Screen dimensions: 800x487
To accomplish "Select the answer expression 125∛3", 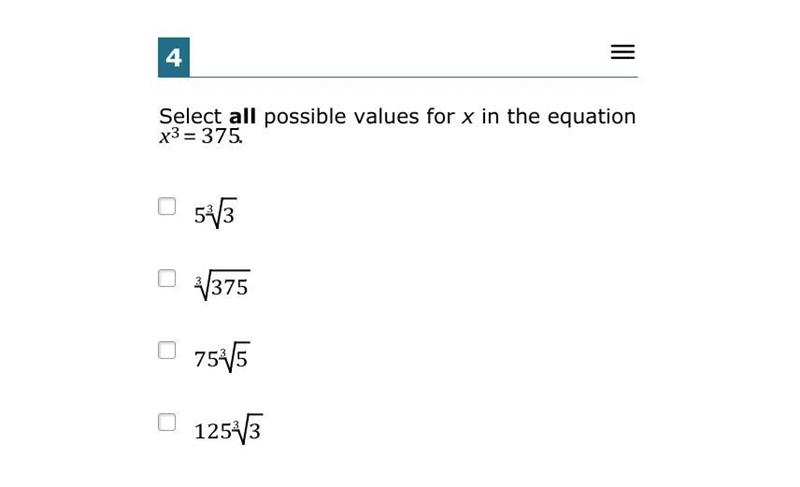I will tap(228, 429).
